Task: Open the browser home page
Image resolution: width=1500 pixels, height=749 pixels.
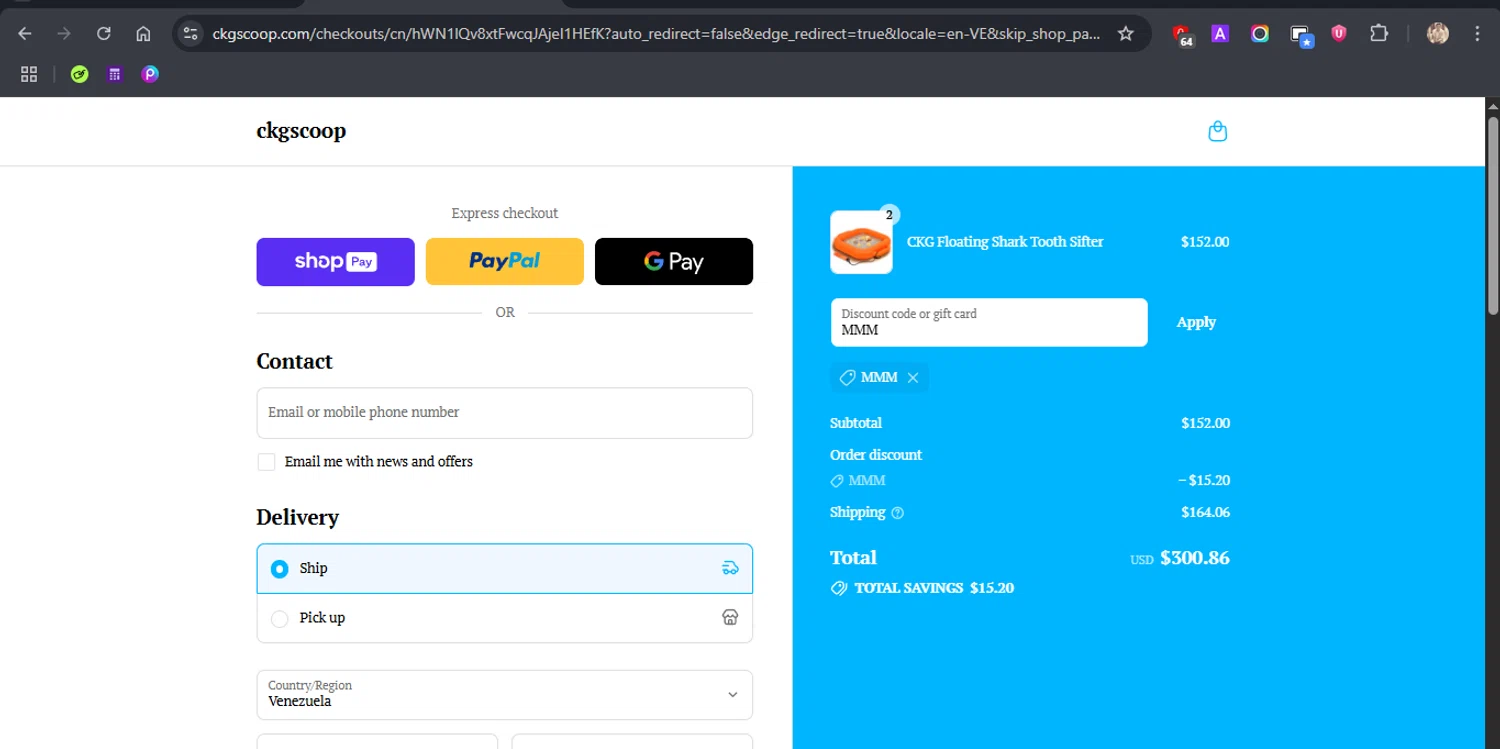Action: point(143,34)
